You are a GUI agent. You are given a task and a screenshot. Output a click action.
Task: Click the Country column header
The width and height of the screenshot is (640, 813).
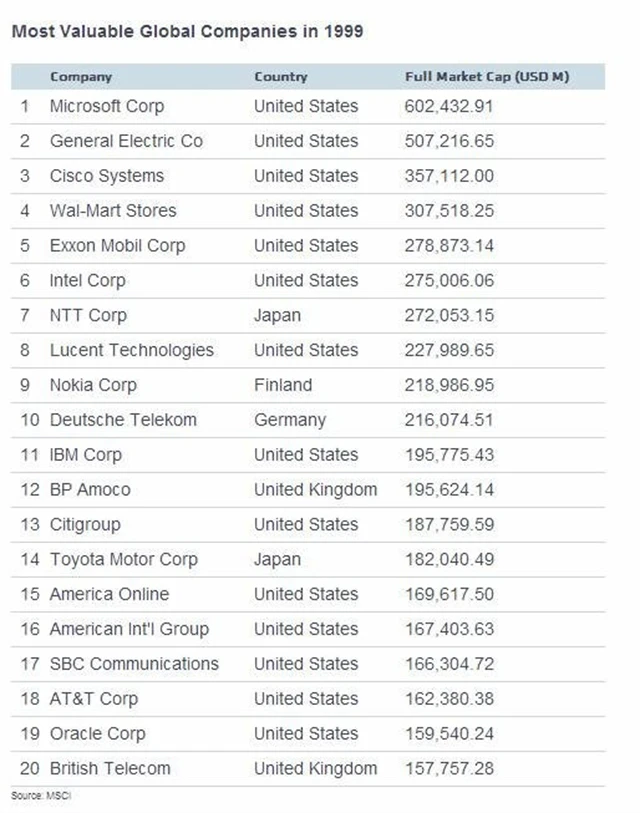pos(280,77)
